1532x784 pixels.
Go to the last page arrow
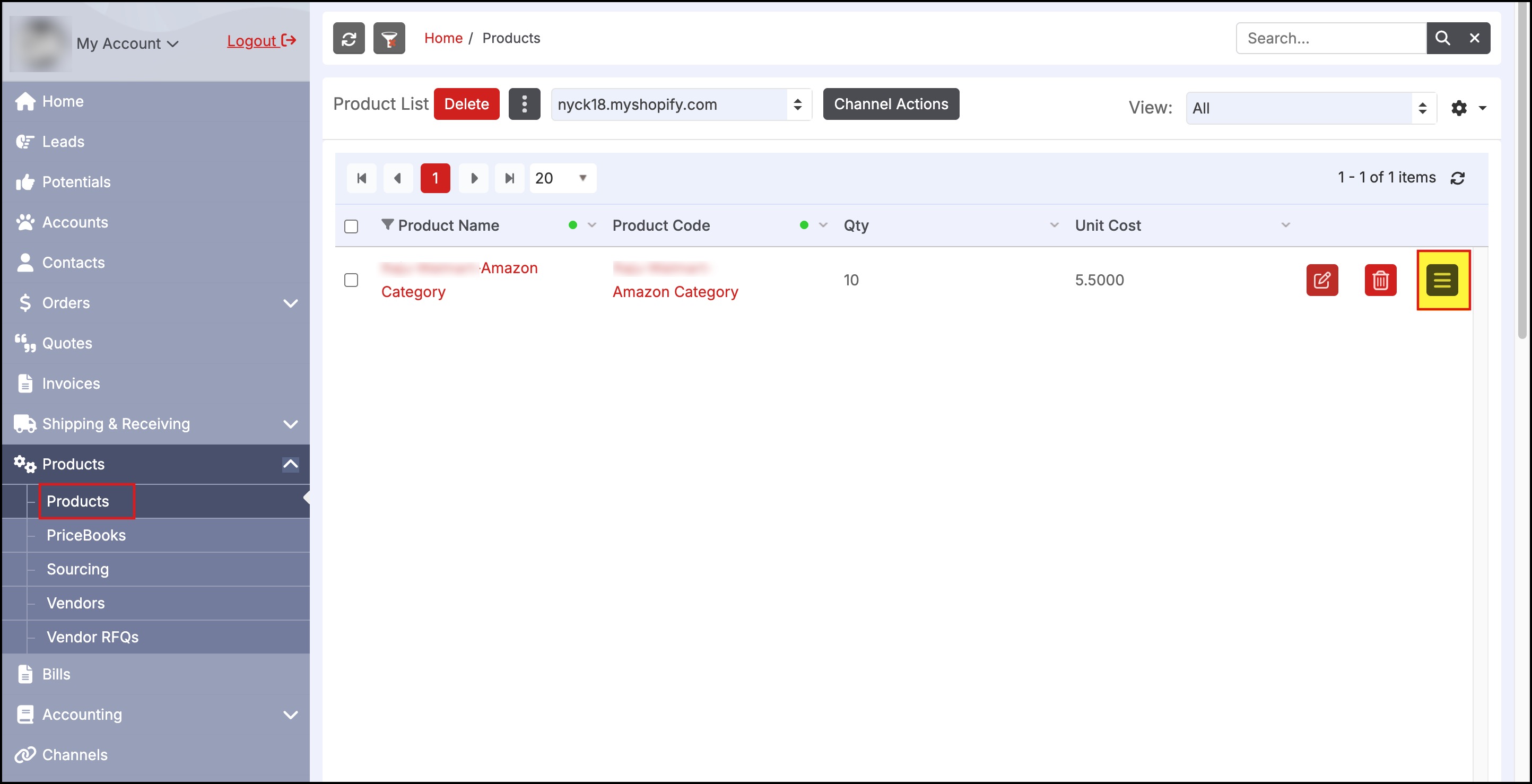point(509,178)
